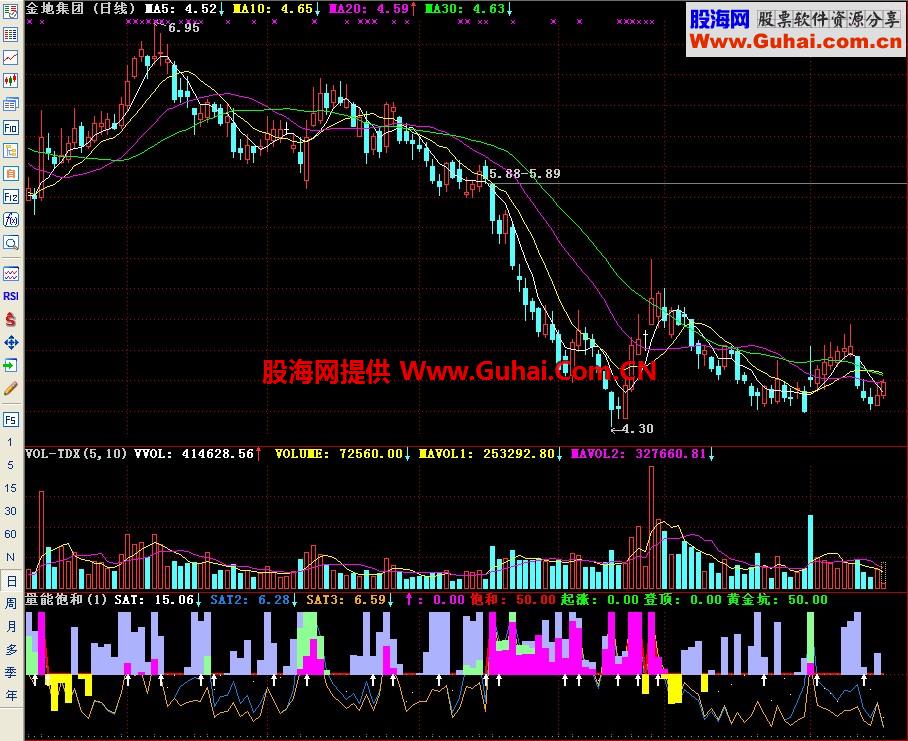The height and width of the screenshot is (741, 908).
Task: Click the green arrow import icon
Action: pyautogui.click(x=10, y=365)
